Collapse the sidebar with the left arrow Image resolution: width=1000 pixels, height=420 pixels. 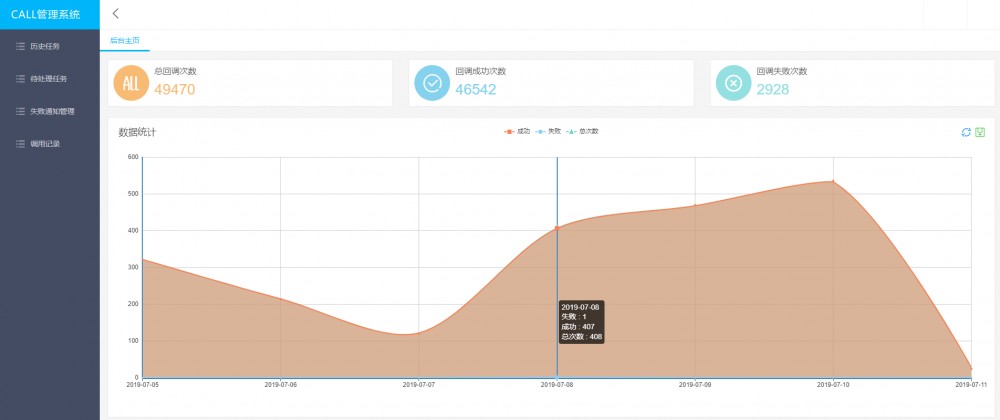pos(115,13)
